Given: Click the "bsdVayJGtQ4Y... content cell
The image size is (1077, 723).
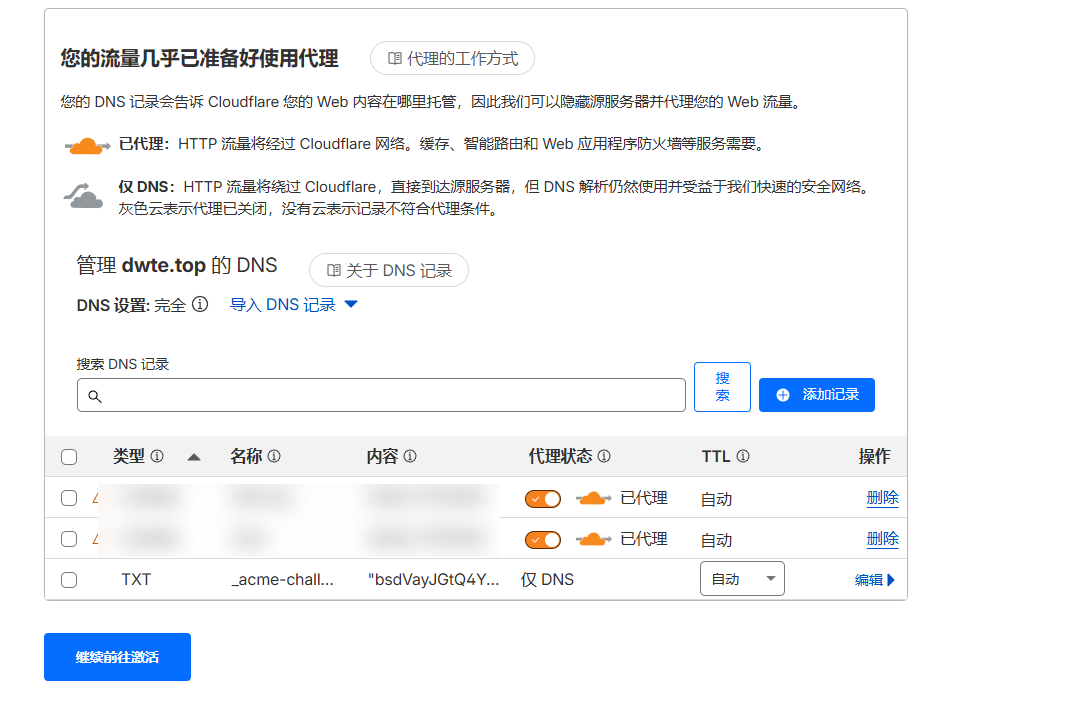Looking at the screenshot, I should tap(433, 579).
